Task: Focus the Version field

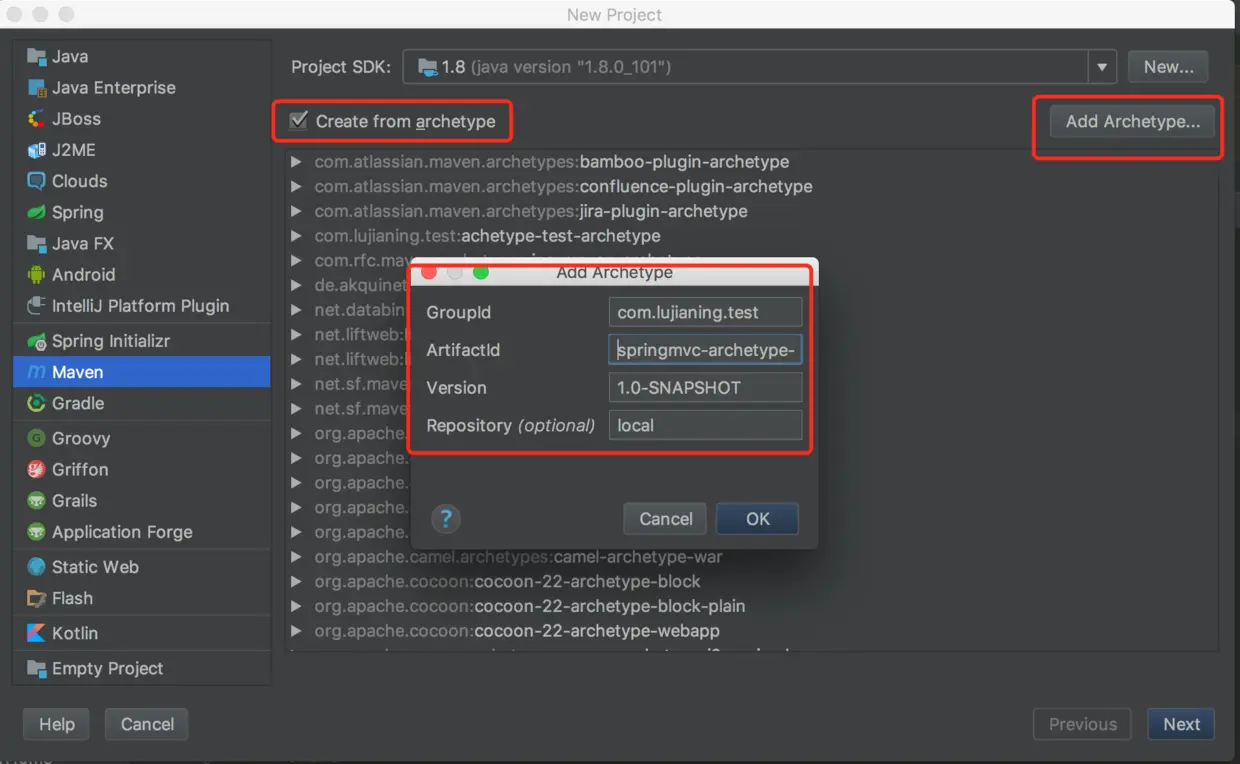Action: coord(705,388)
